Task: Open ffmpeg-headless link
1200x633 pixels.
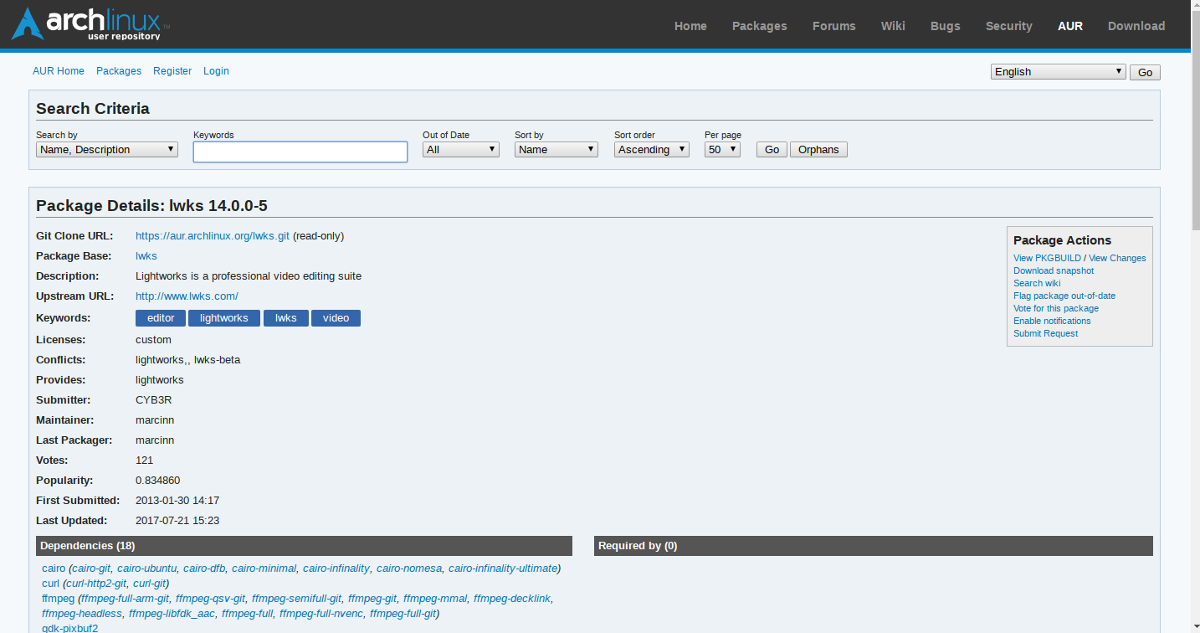Action: point(82,613)
